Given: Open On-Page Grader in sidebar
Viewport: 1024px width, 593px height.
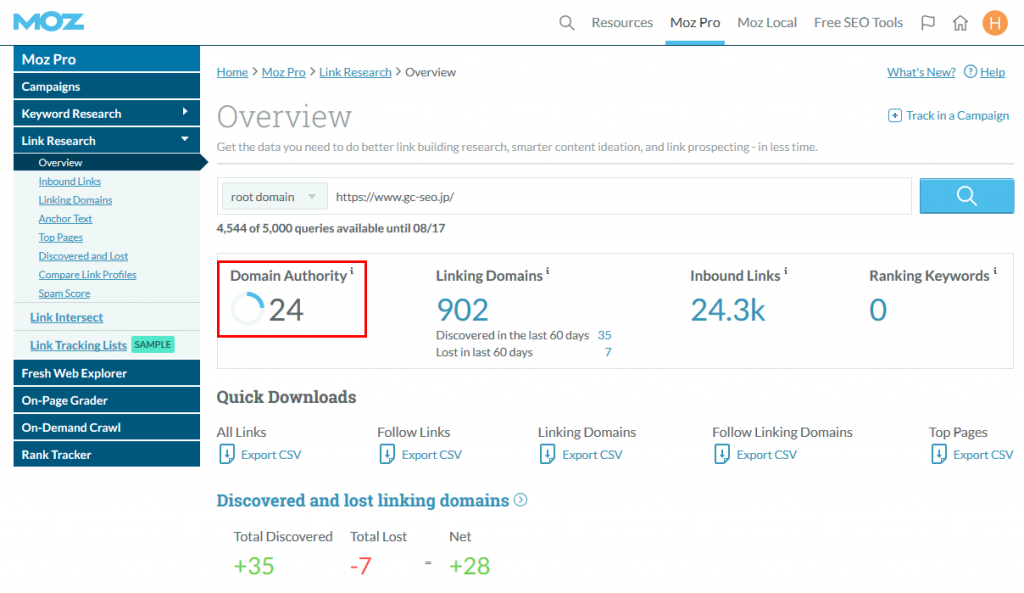Looking at the screenshot, I should tap(106, 400).
